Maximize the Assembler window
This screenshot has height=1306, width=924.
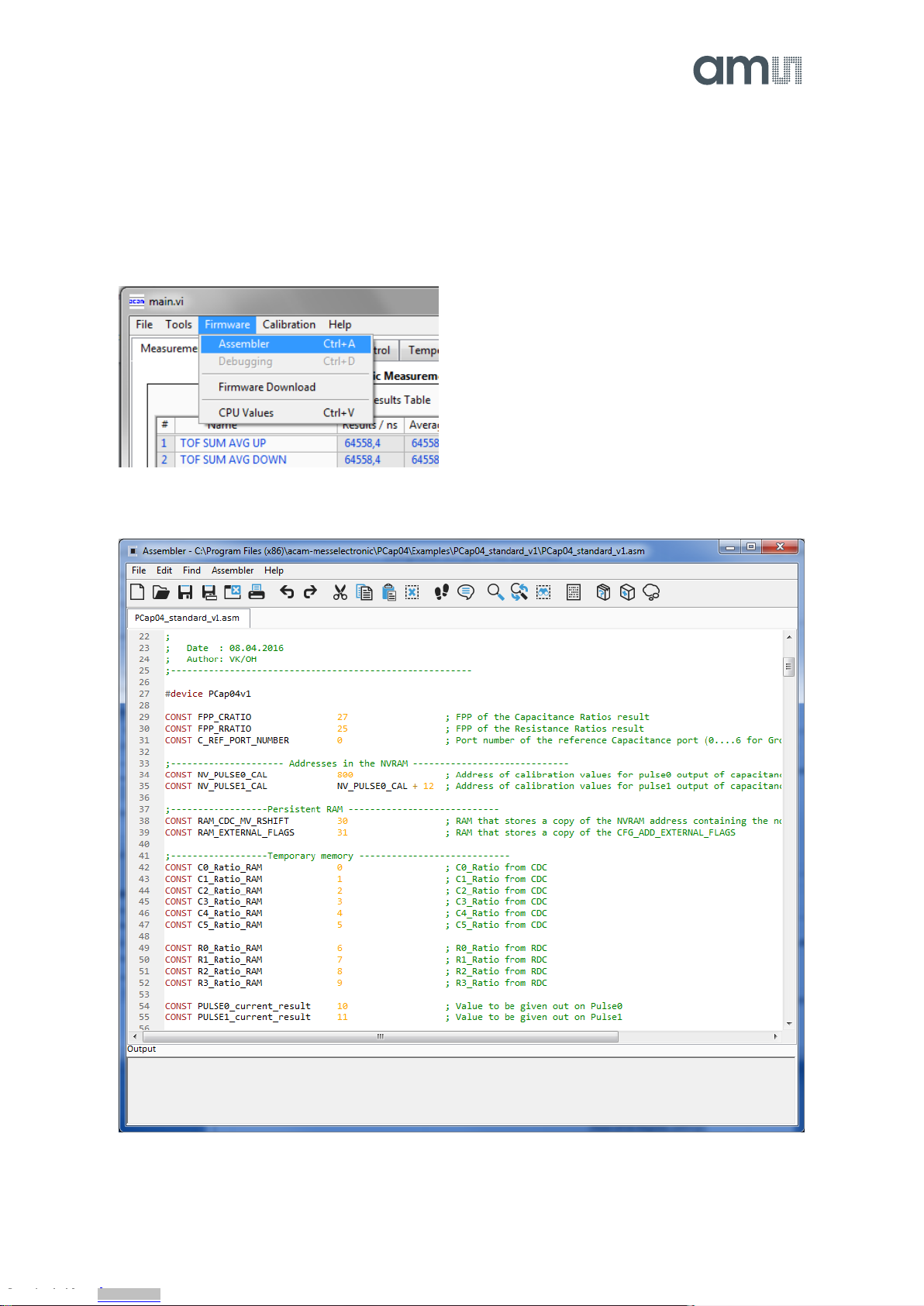[x=750, y=547]
